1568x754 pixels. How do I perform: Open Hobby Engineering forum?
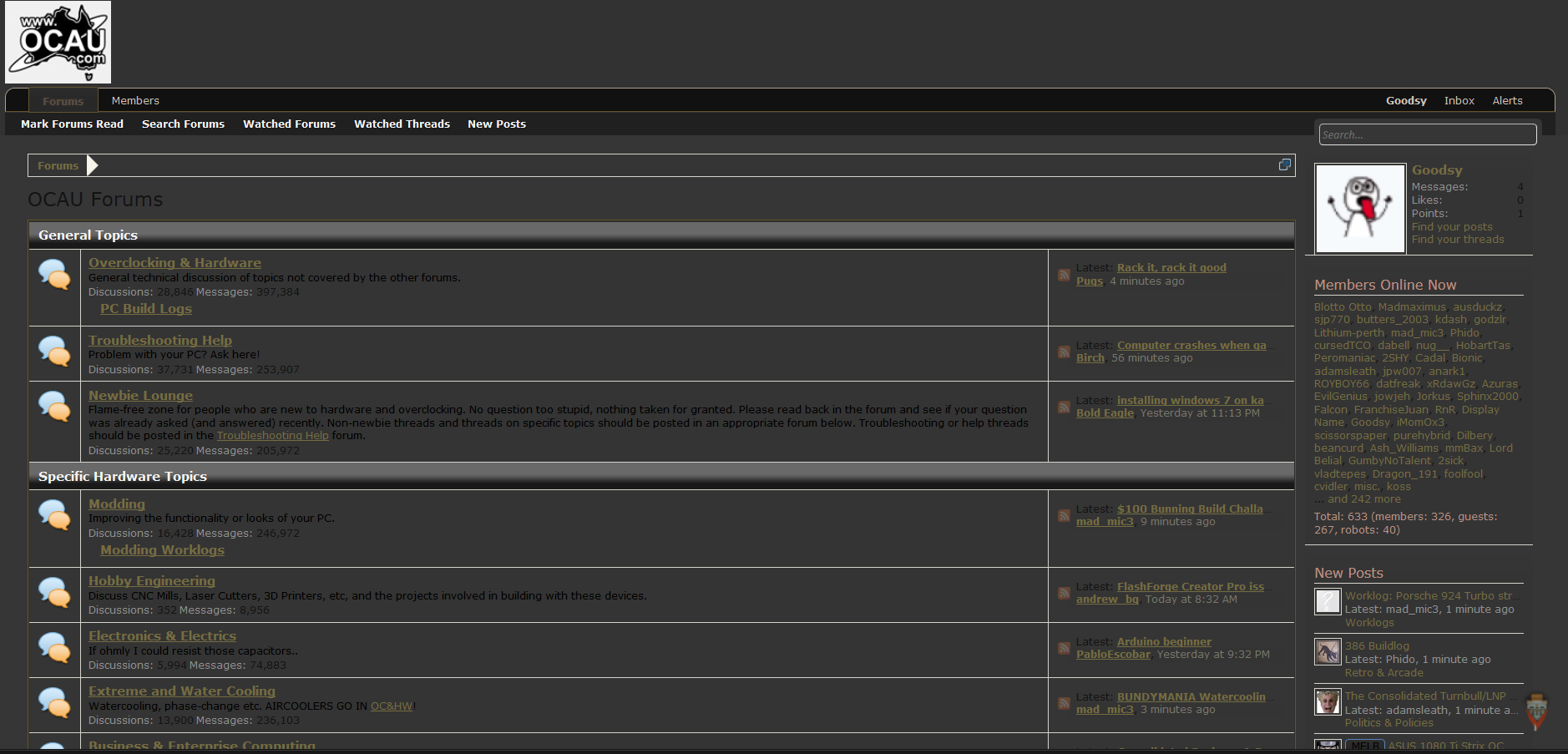pyautogui.click(x=152, y=581)
